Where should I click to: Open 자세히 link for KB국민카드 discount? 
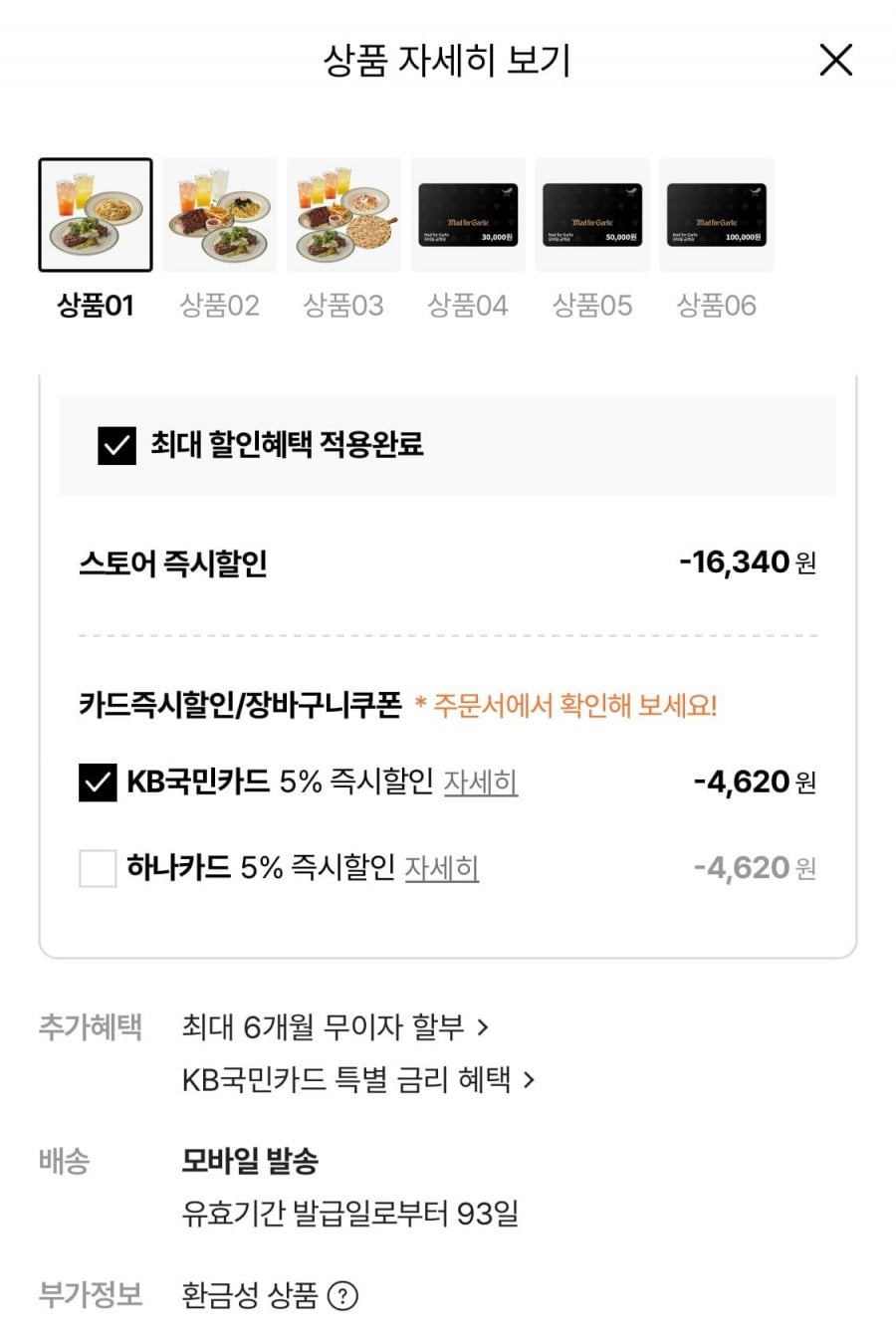(480, 782)
